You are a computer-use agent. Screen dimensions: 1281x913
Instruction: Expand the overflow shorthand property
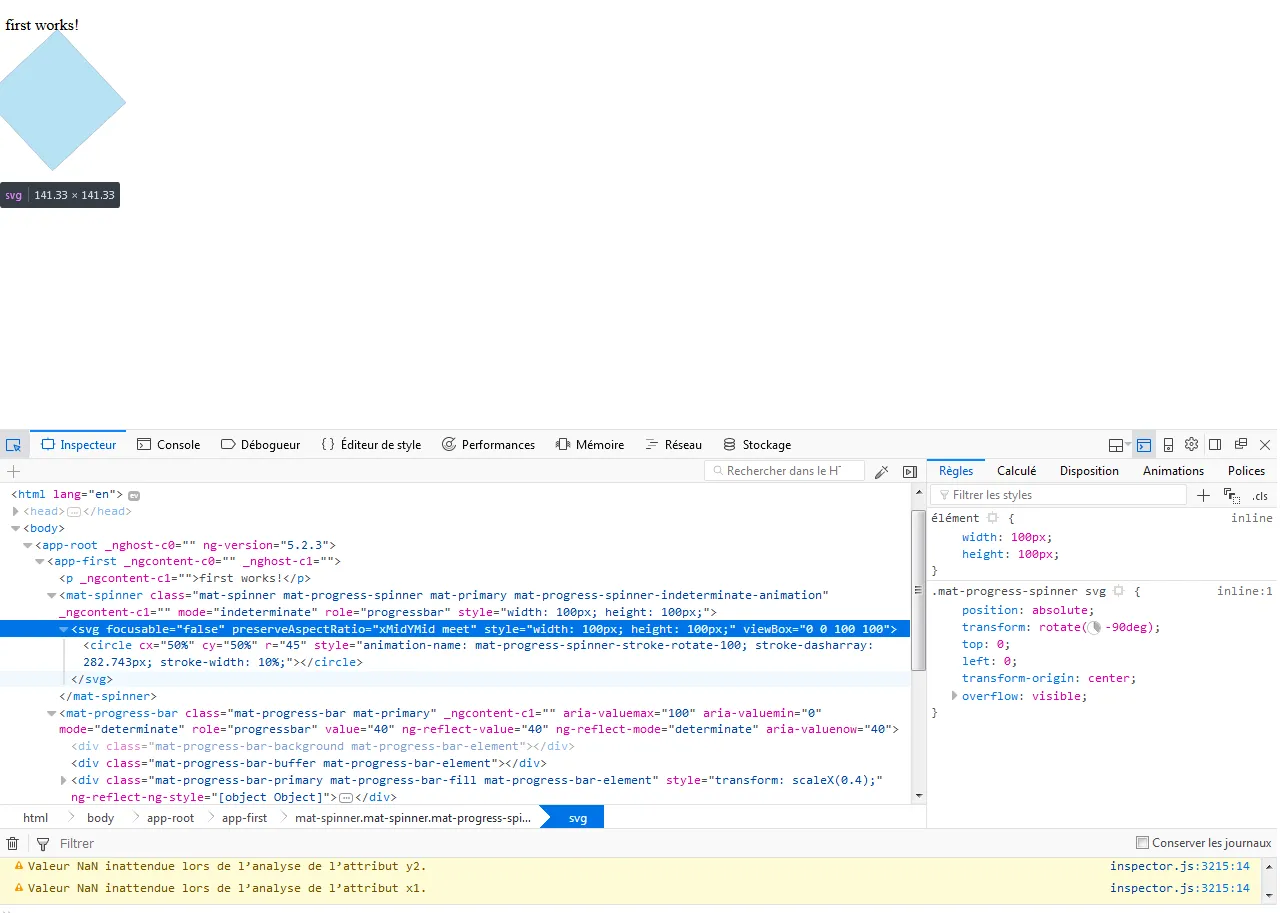pos(954,695)
